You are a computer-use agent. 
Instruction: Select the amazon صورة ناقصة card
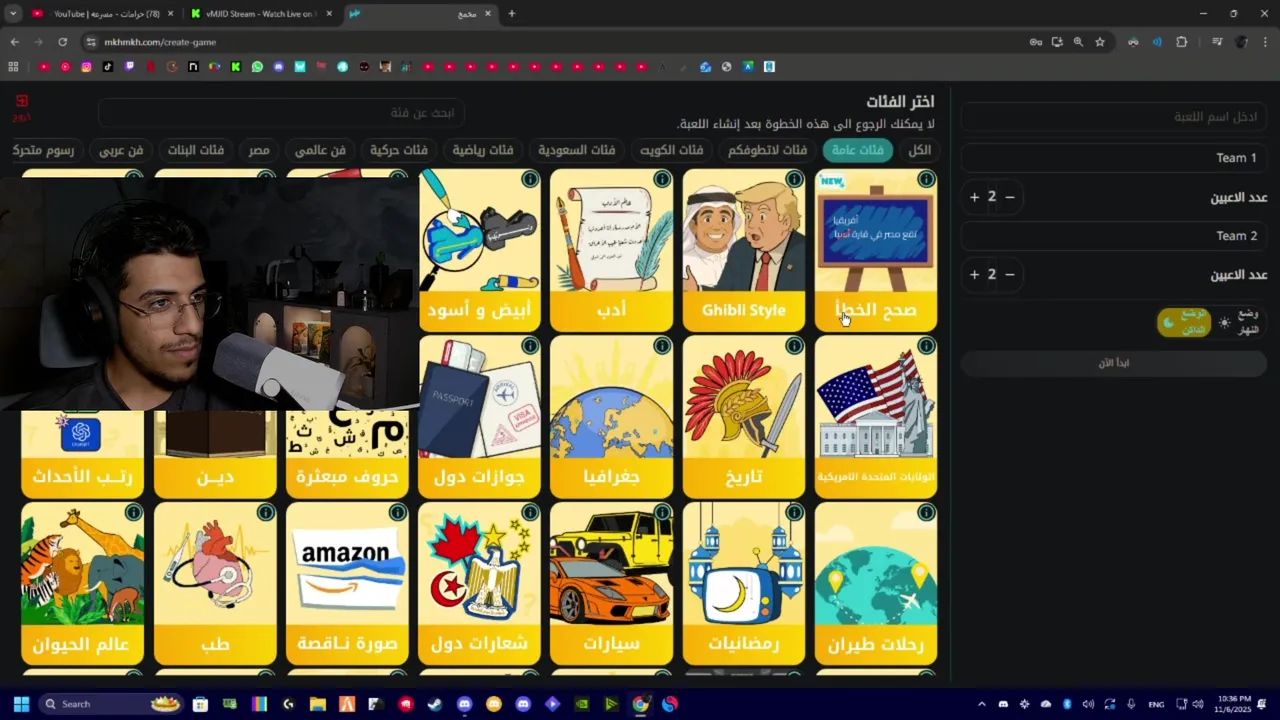(x=347, y=584)
